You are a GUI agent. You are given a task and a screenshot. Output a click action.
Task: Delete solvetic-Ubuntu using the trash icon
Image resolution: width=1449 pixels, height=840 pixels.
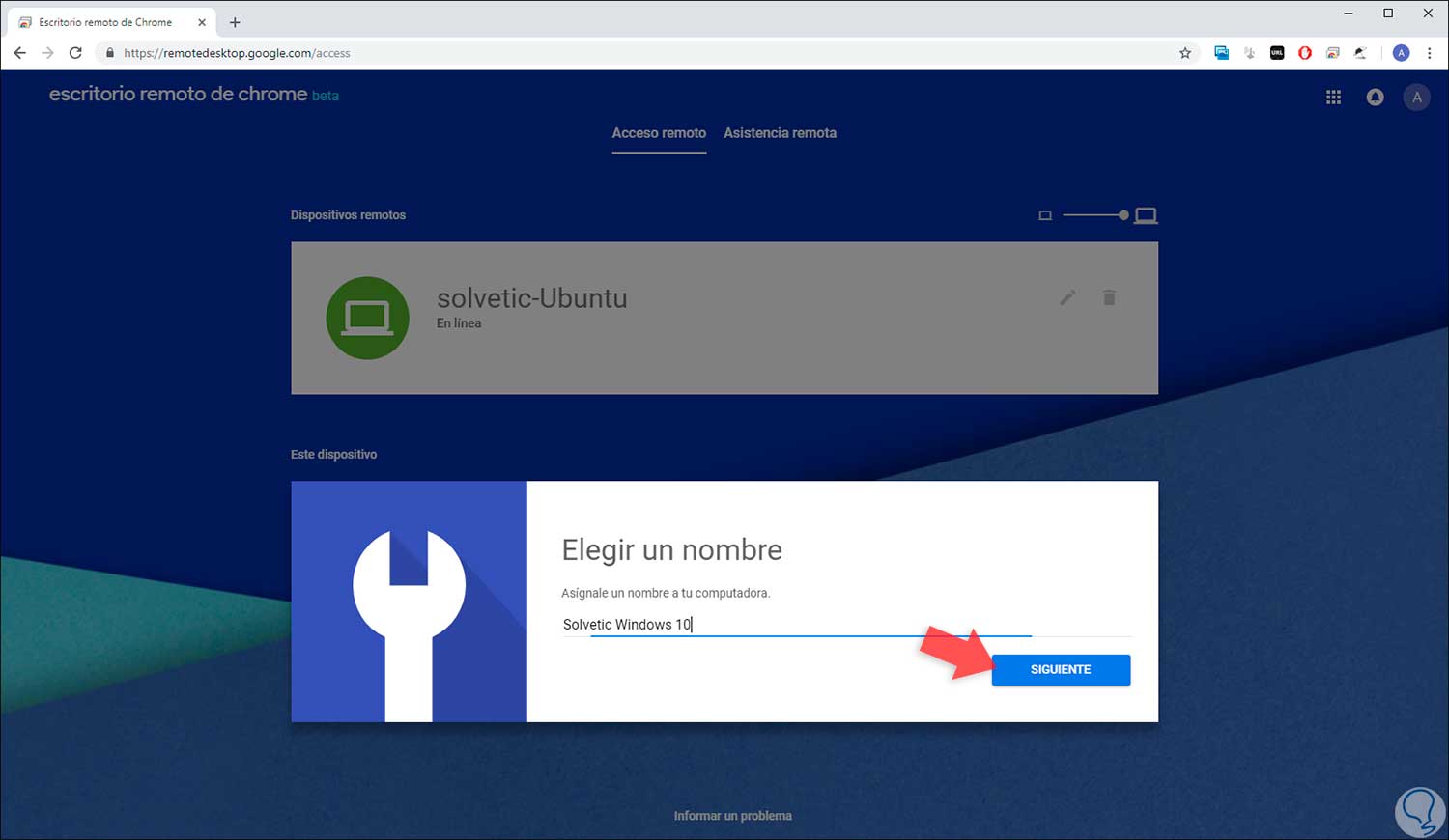(1109, 297)
